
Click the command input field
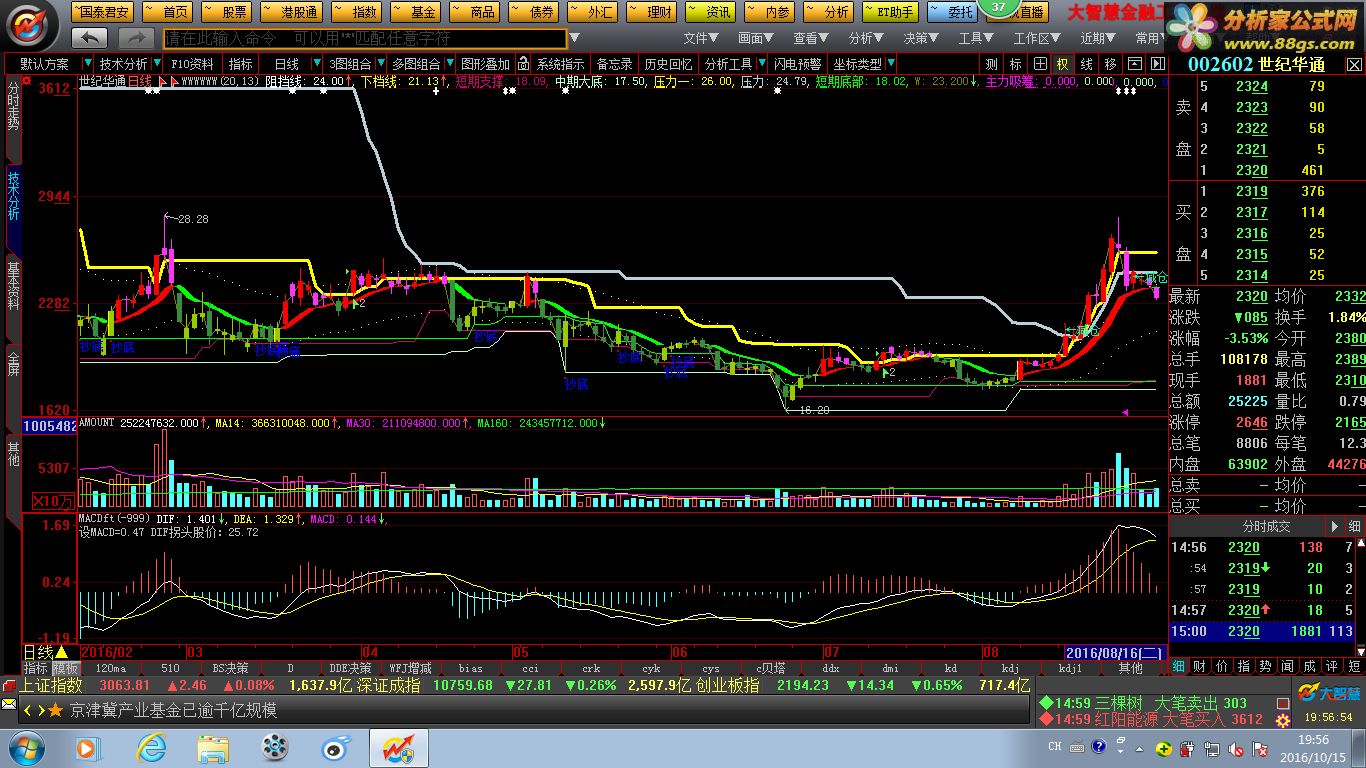364,38
